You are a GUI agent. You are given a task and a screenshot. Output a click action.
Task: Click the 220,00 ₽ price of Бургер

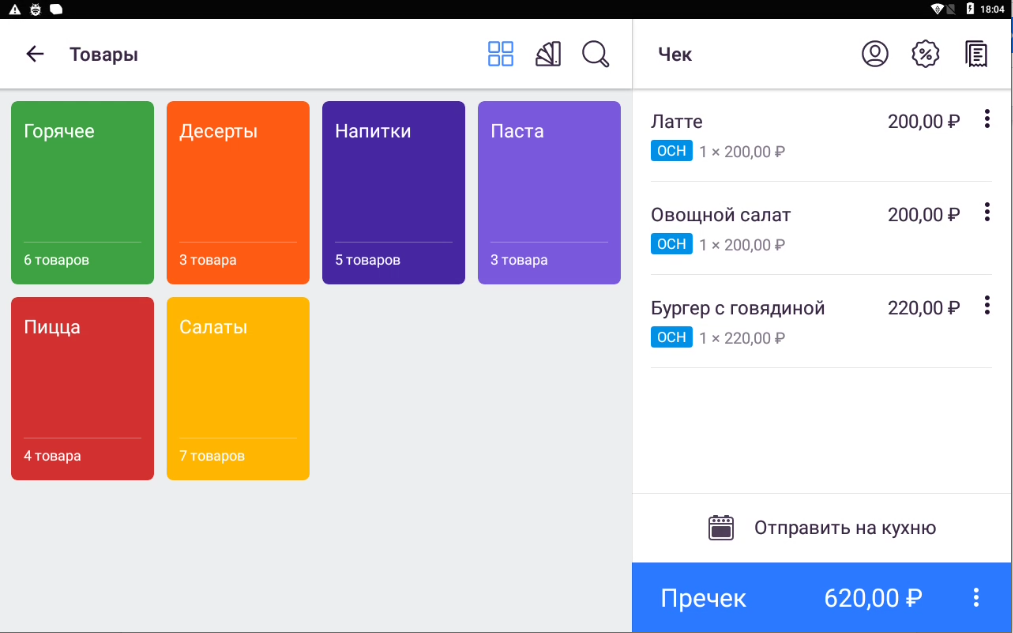point(924,308)
